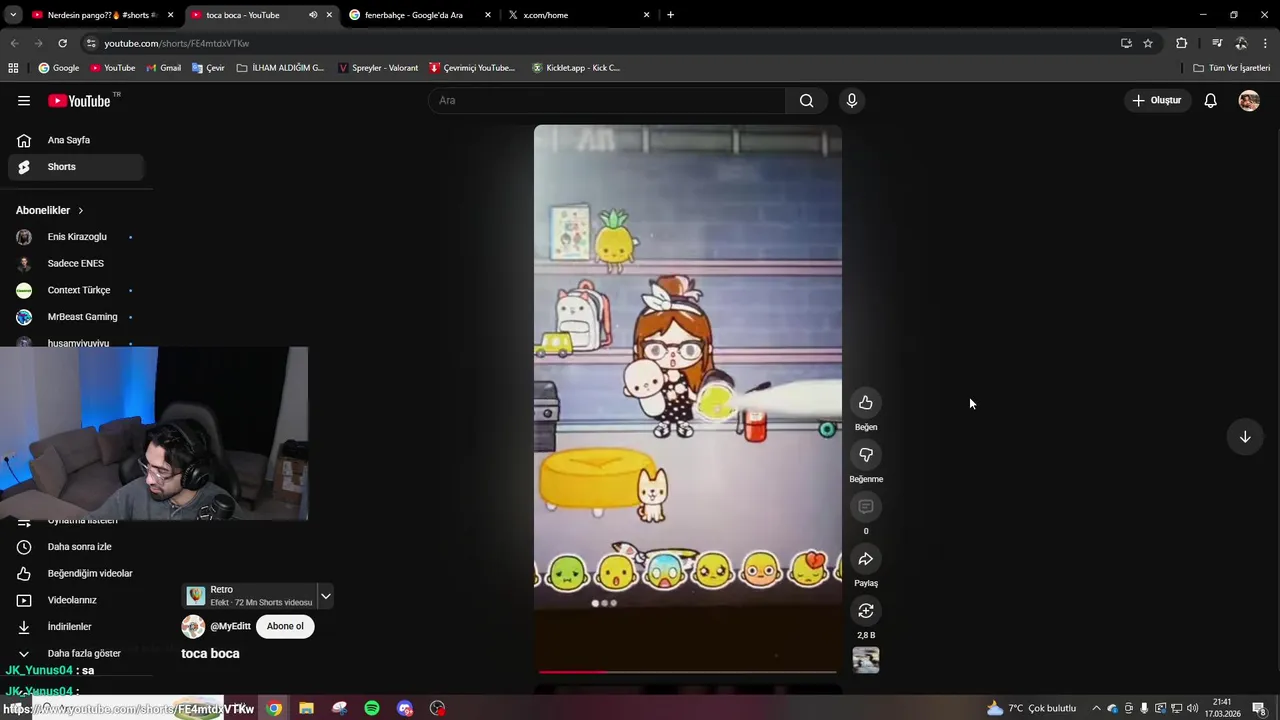Open Spotify from the taskbar

pyautogui.click(x=372, y=708)
